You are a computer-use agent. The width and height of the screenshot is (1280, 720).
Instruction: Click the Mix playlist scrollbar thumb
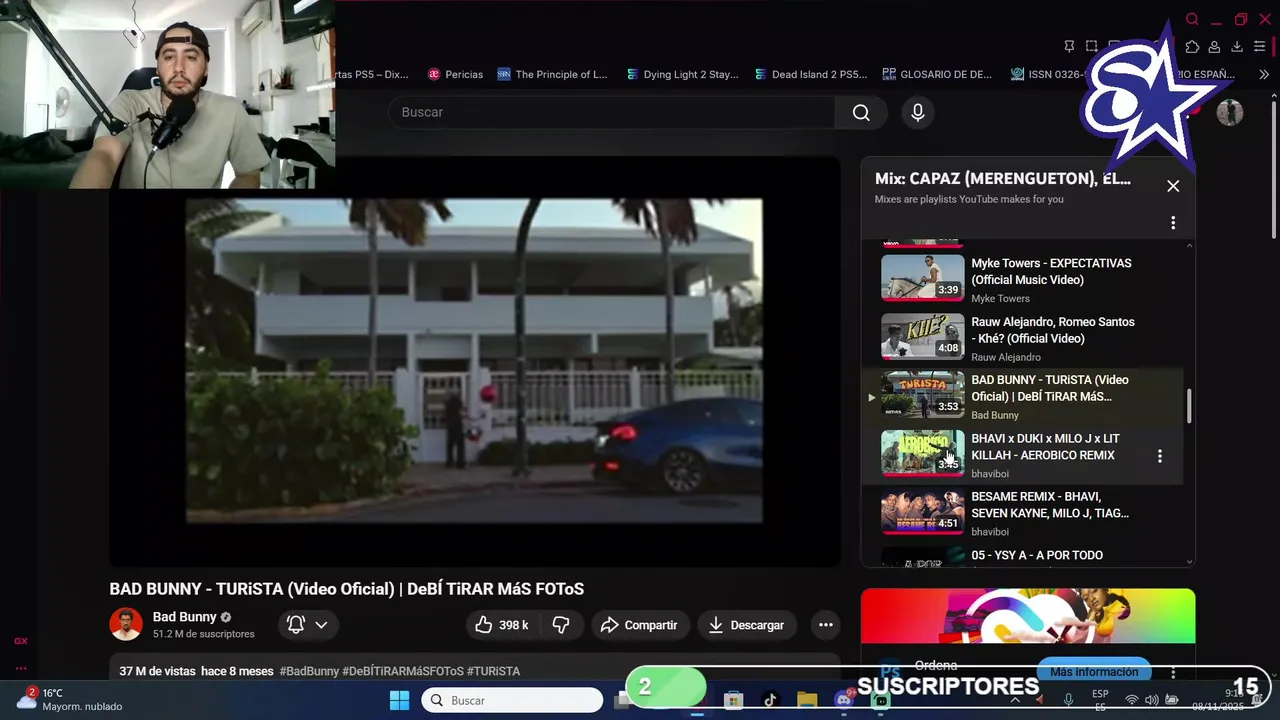click(1189, 406)
